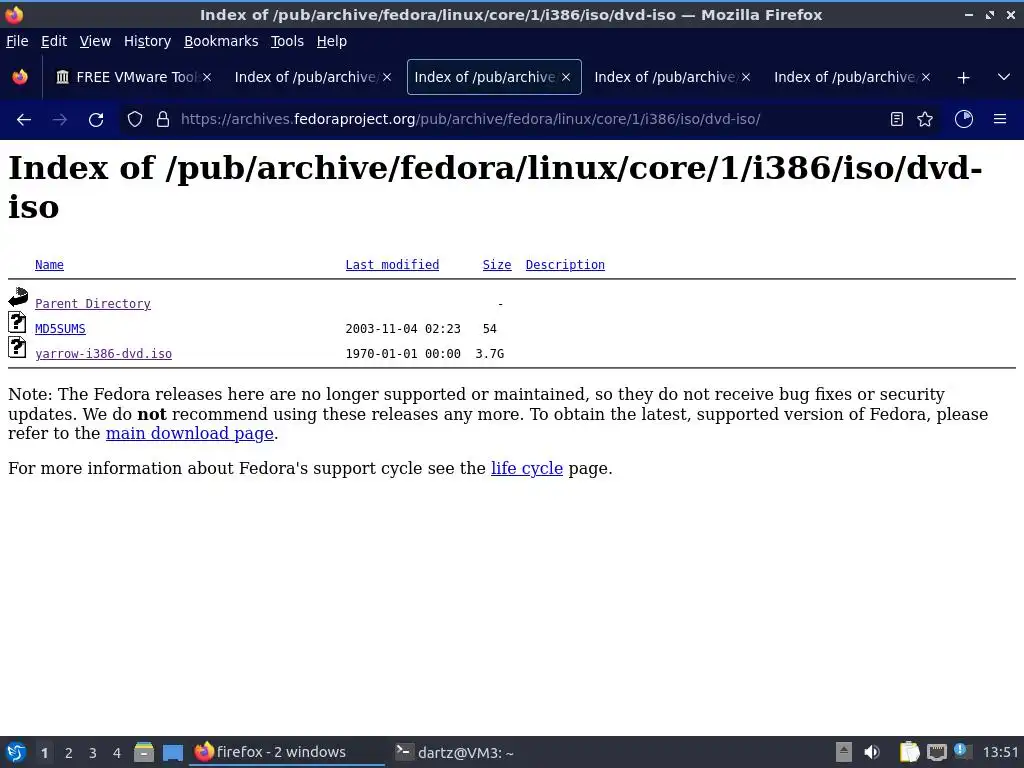The image size is (1024, 768).
Task: Click the Firefox View icon in tab bar
Action: 20,77
